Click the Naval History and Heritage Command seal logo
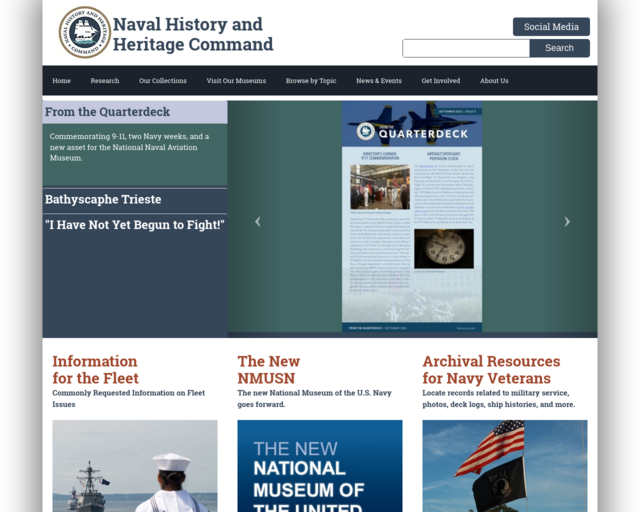The width and height of the screenshot is (640, 512). [x=85, y=32]
